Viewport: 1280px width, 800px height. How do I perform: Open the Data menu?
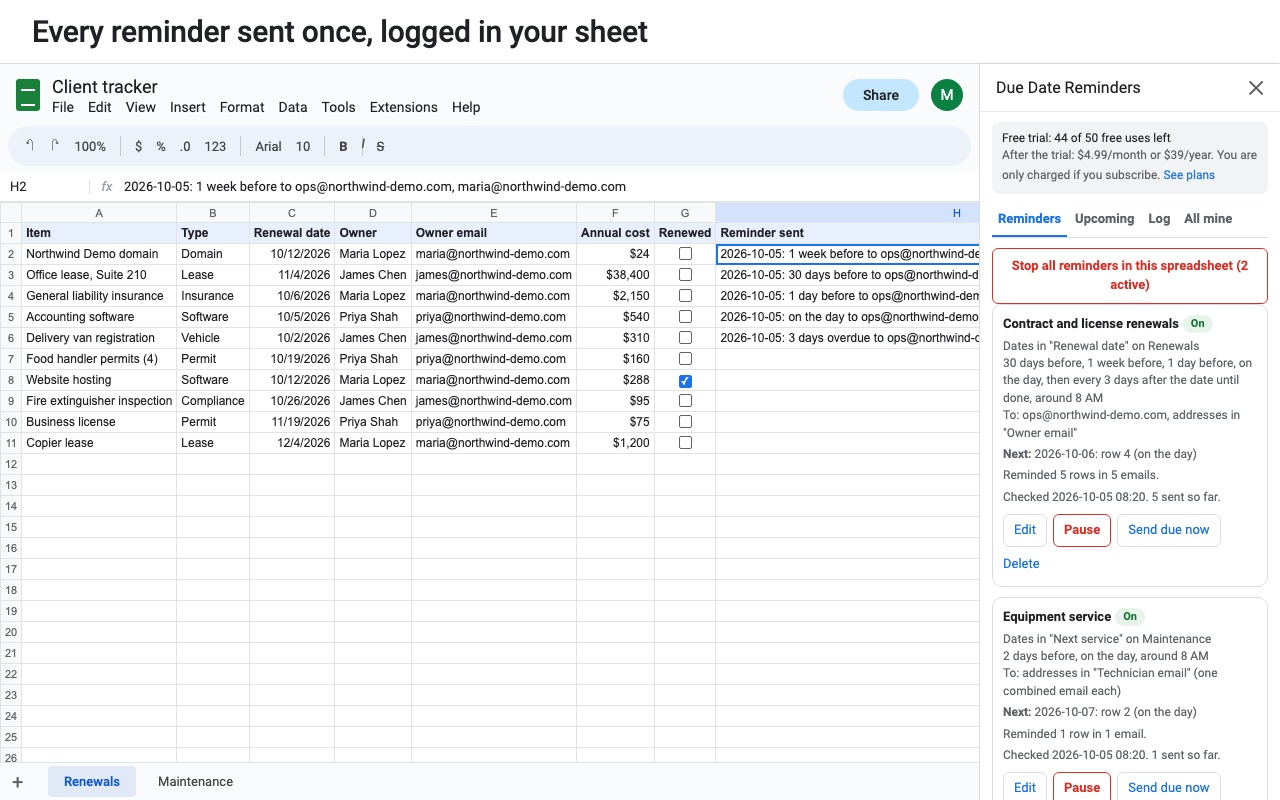coord(293,107)
